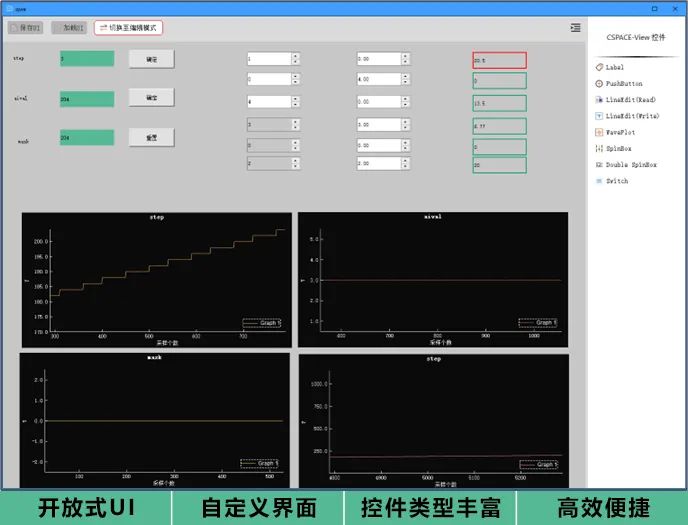The height and width of the screenshot is (525, 688).
Task: Pick the LineEdit(Read) widget icon
Action: coord(598,100)
